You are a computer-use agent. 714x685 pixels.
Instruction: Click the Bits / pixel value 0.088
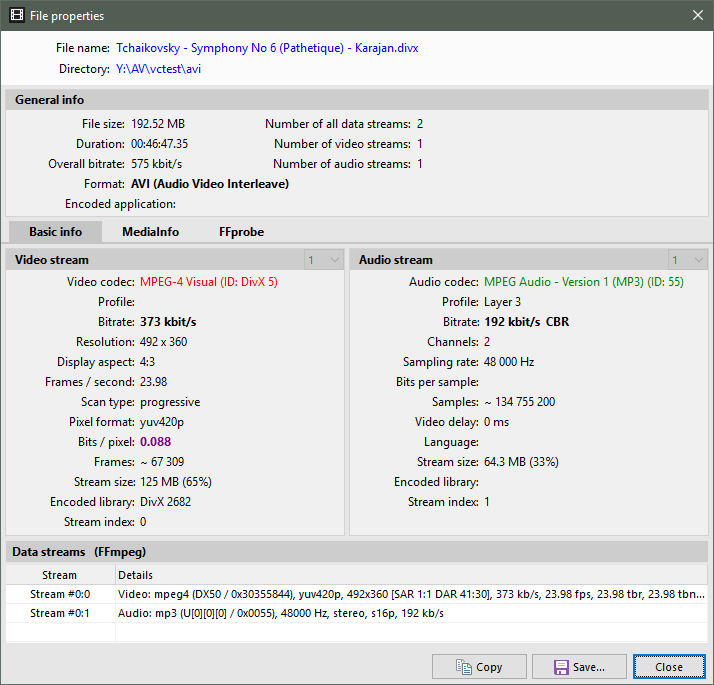[156, 442]
